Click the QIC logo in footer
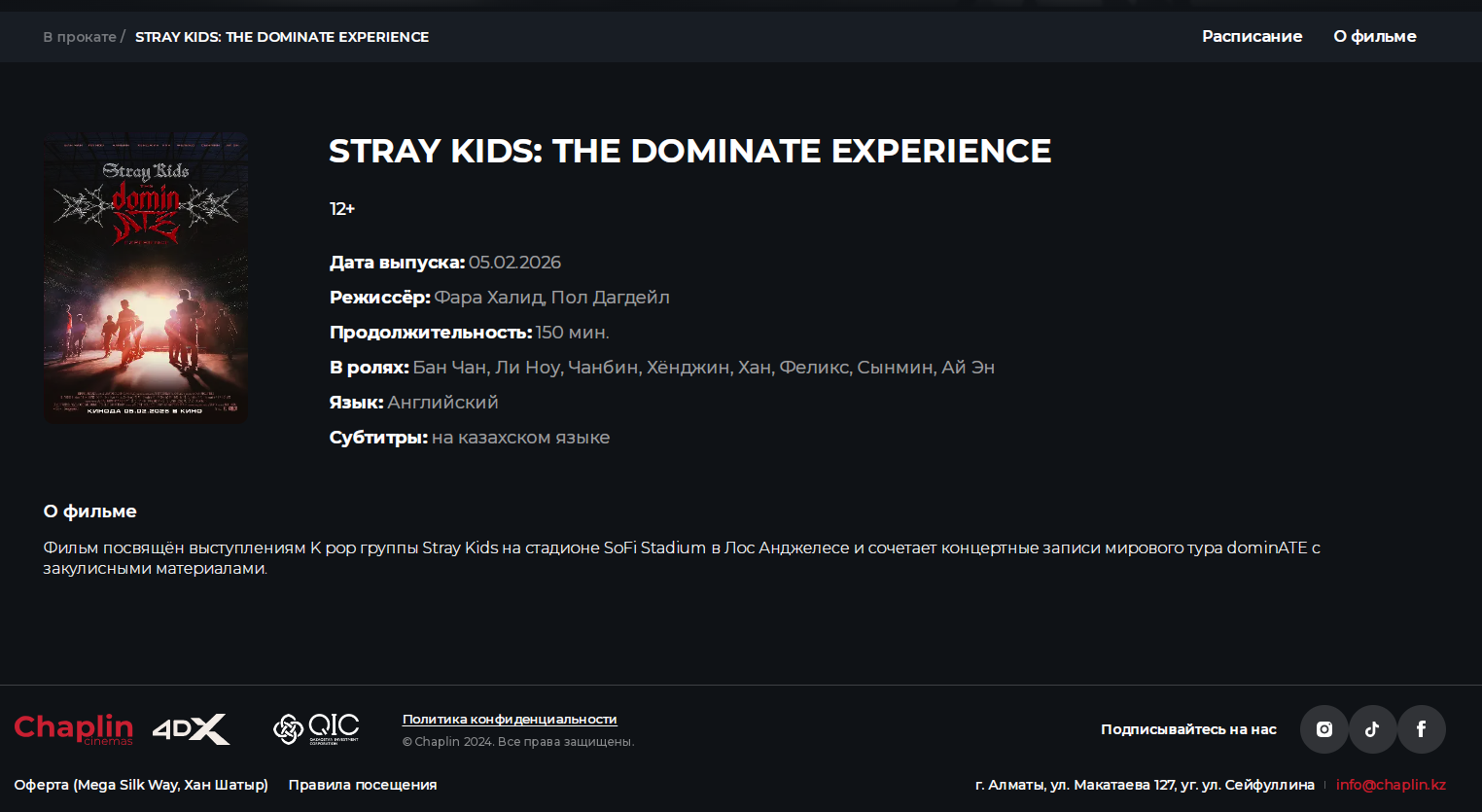 [316, 728]
